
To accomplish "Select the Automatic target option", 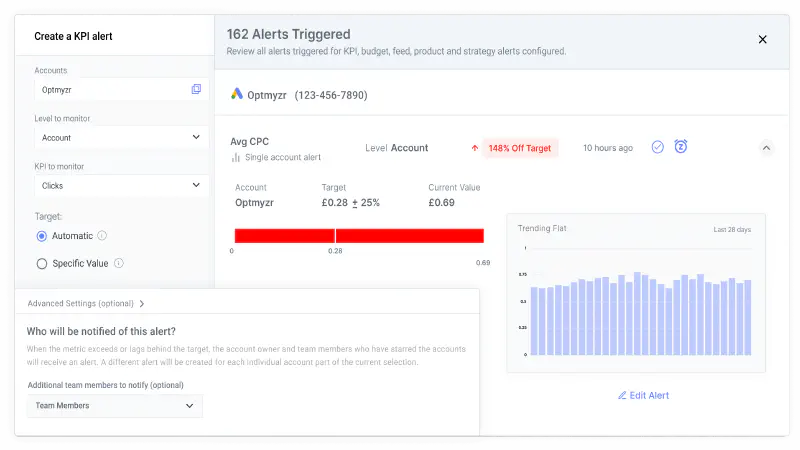I will 42,236.
